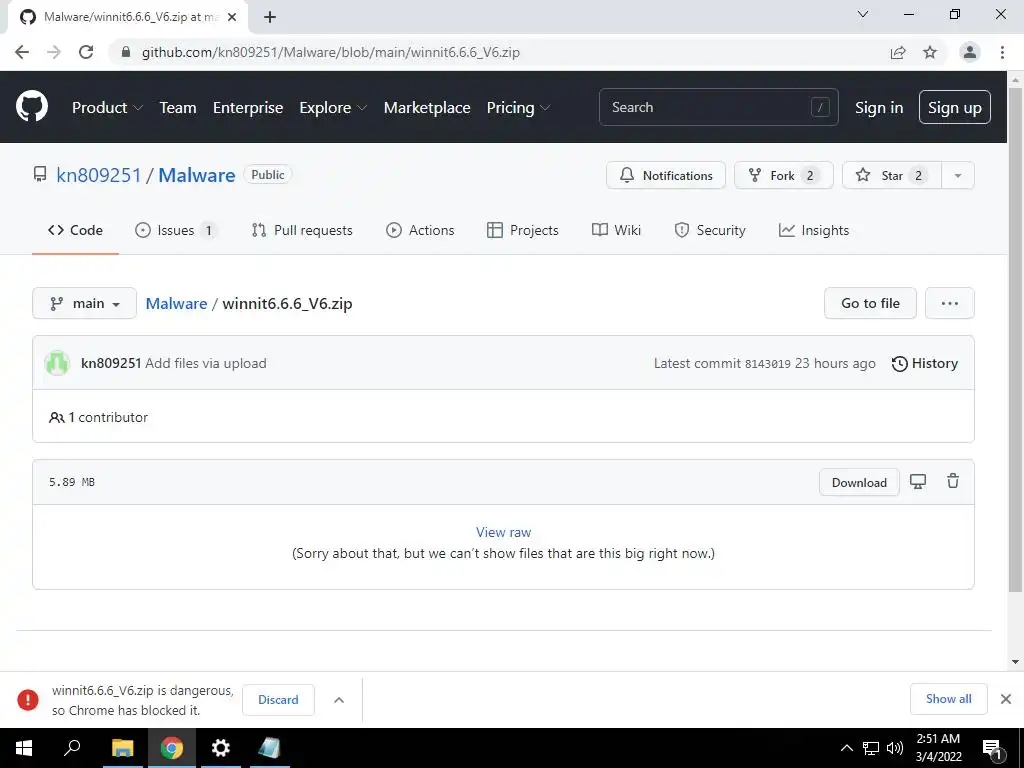This screenshot has height=768, width=1024.
Task: Close the downloads bar
Action: [1006, 699]
